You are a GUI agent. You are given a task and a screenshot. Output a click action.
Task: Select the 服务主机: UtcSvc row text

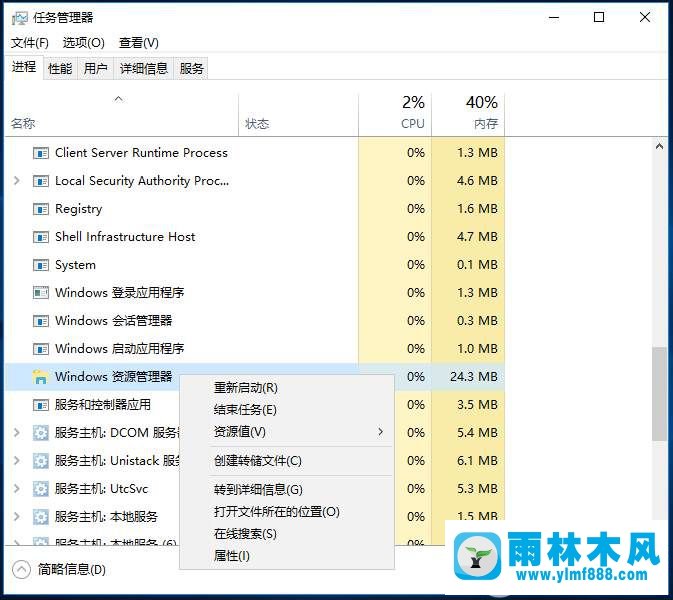pos(101,489)
